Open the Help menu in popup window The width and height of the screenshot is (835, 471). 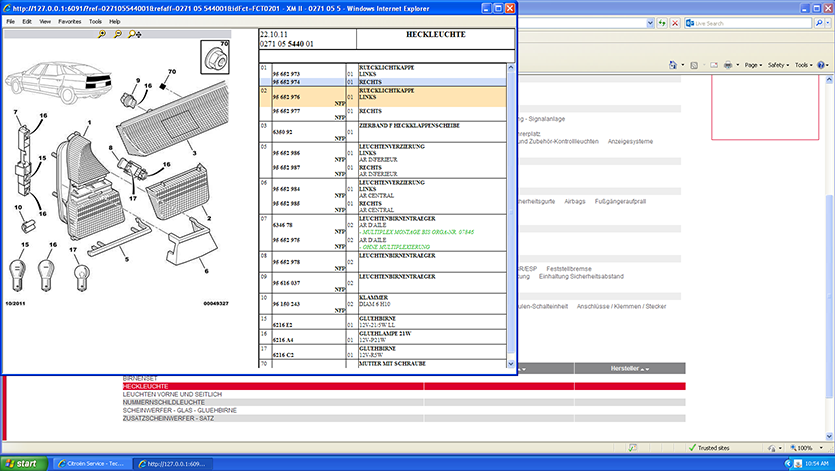[114, 21]
